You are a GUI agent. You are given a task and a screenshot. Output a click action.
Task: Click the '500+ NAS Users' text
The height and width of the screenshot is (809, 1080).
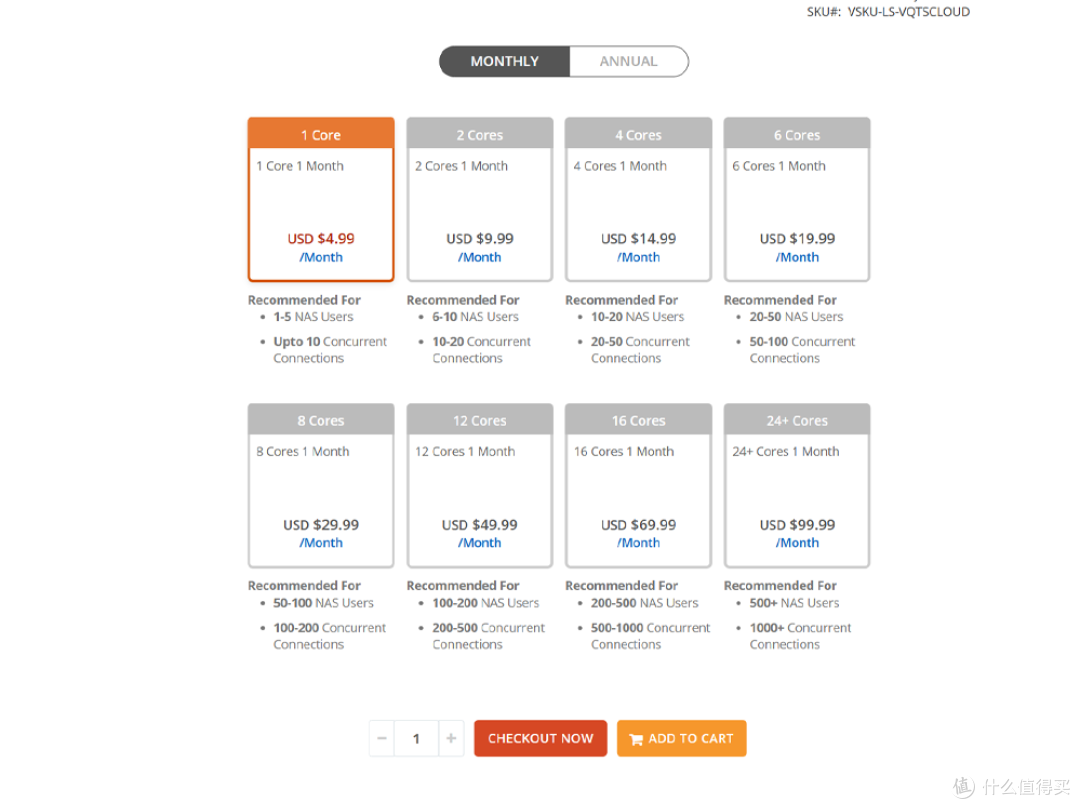pyautogui.click(x=794, y=603)
